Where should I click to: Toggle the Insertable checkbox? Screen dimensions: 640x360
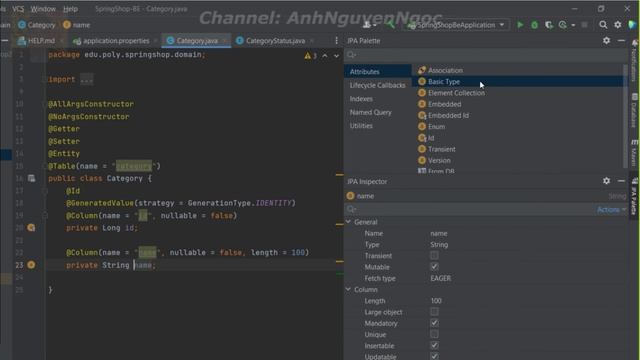tap(434, 345)
